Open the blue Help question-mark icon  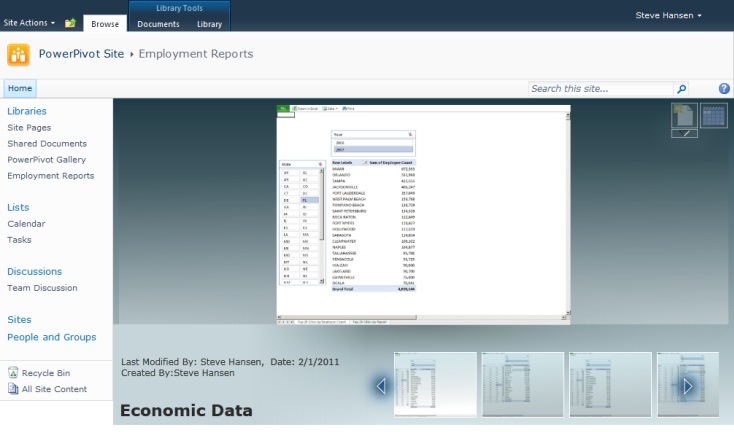(x=724, y=88)
